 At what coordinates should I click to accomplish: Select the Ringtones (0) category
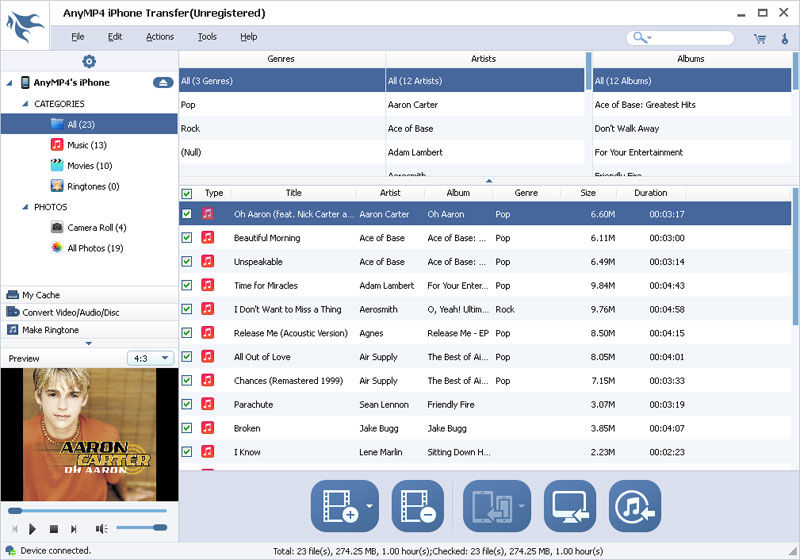(x=93, y=186)
